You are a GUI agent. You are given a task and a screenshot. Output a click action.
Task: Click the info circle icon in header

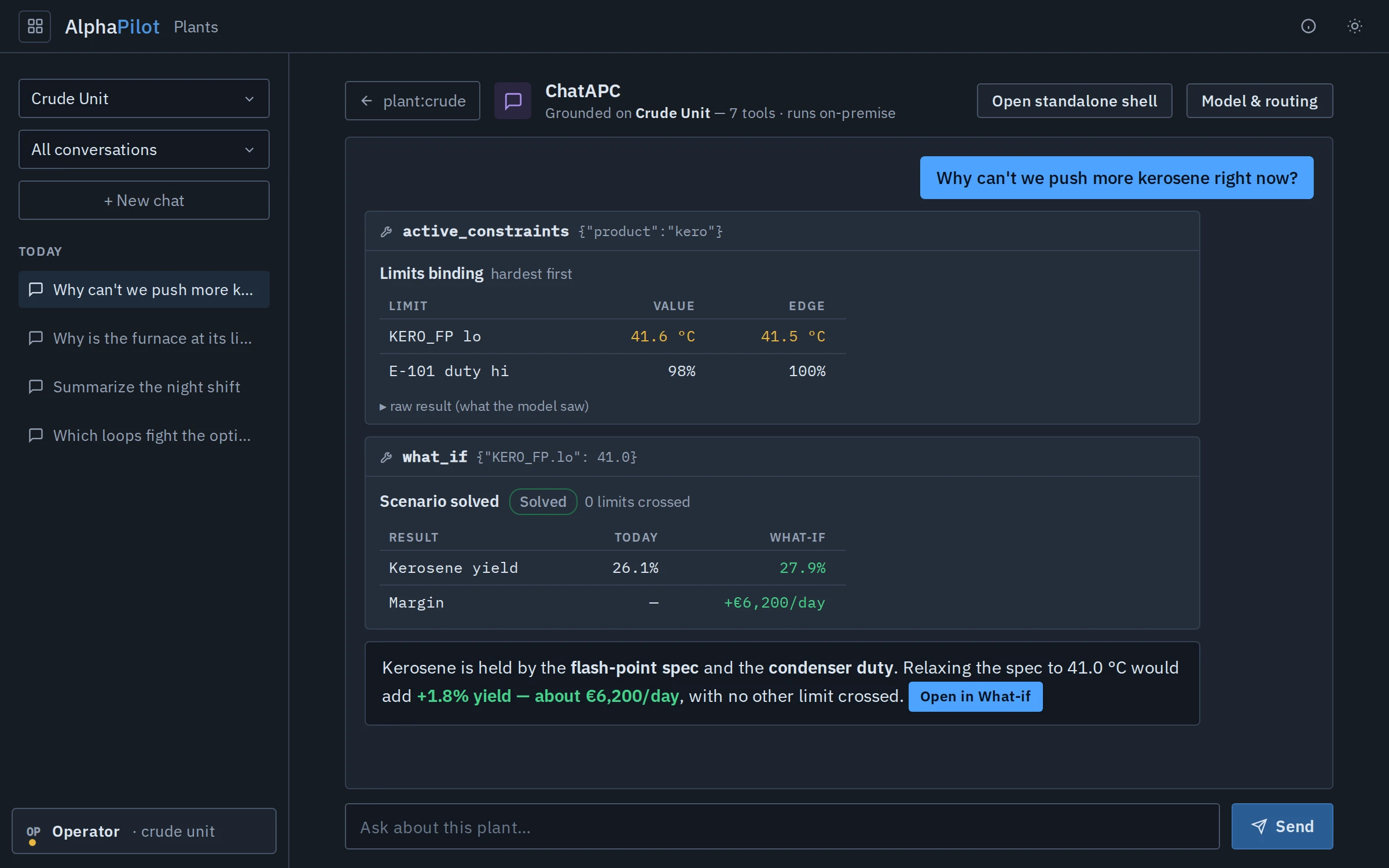point(1308,27)
